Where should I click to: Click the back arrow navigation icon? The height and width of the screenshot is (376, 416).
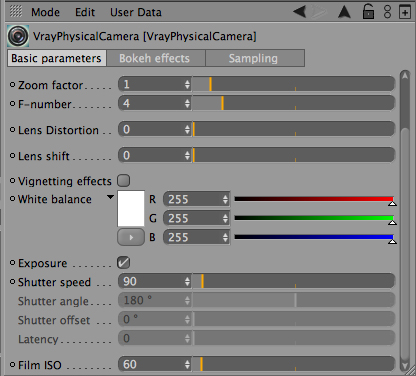click(300, 12)
